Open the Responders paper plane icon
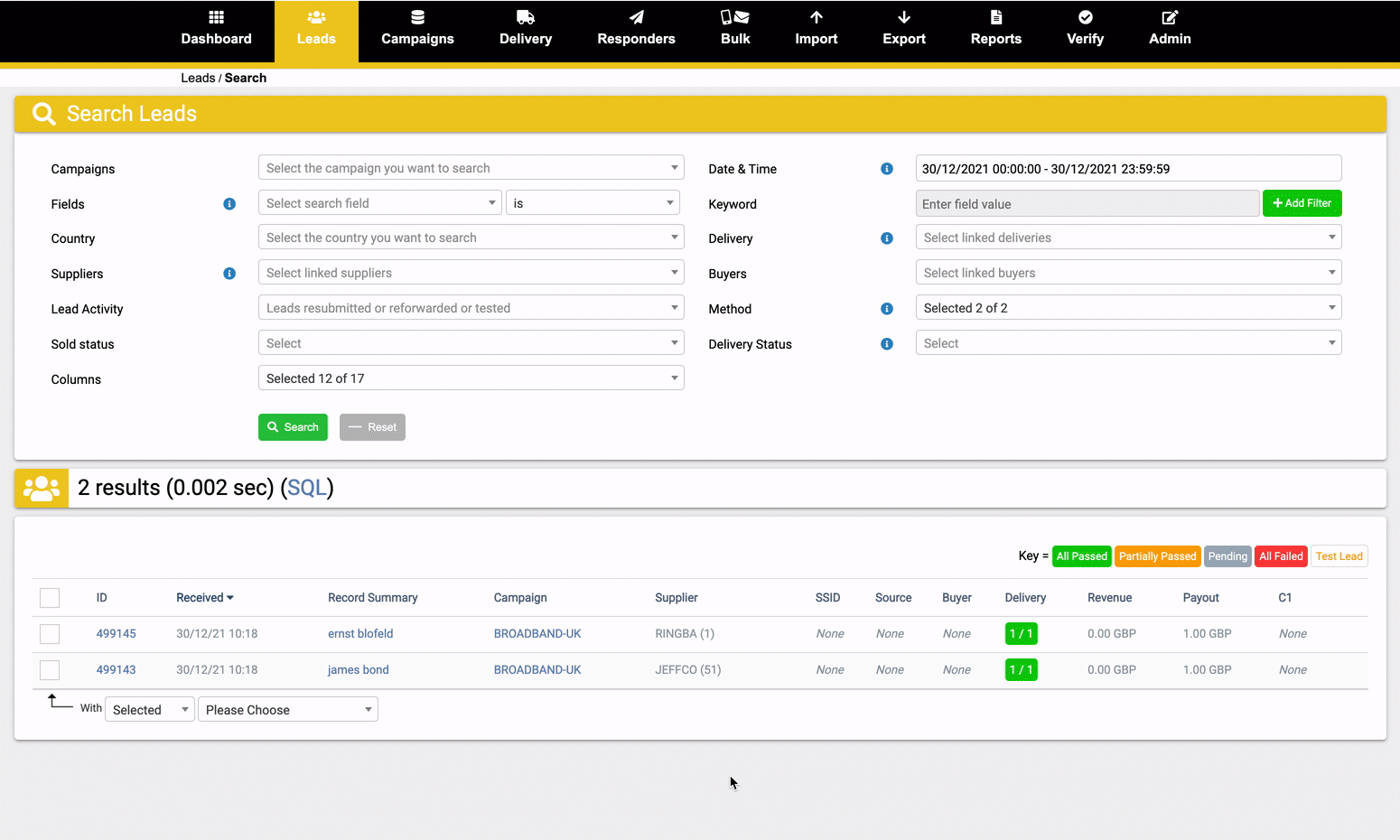The height and width of the screenshot is (840, 1400). pos(637,17)
